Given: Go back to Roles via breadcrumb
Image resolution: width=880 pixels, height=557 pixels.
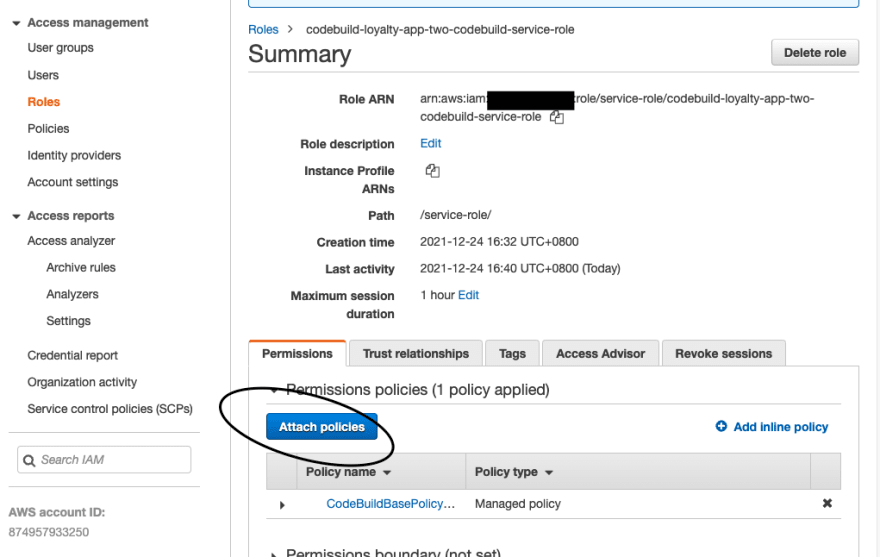Looking at the screenshot, I should (263, 29).
